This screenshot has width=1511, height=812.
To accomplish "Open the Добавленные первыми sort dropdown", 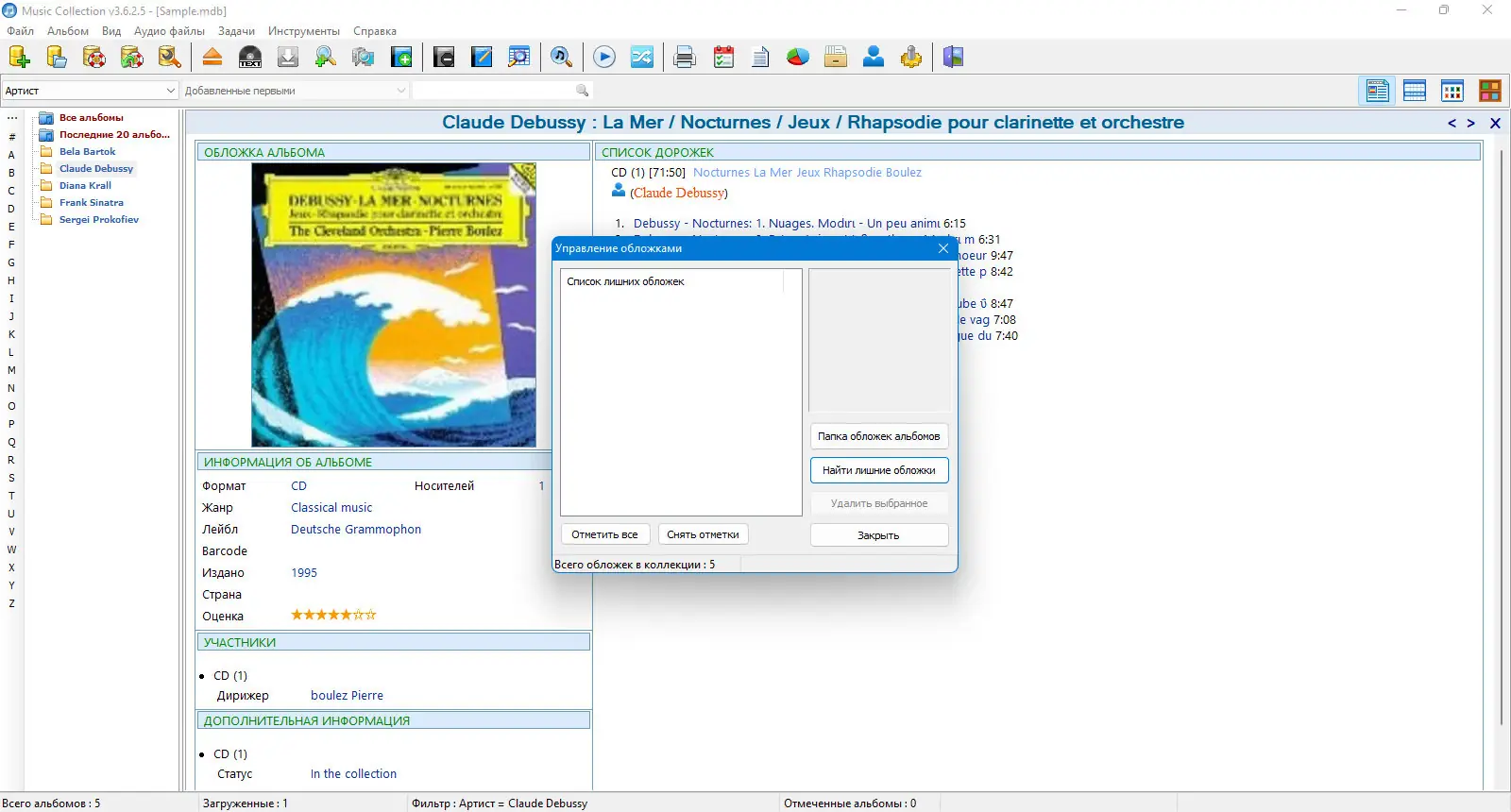I will 295,91.
